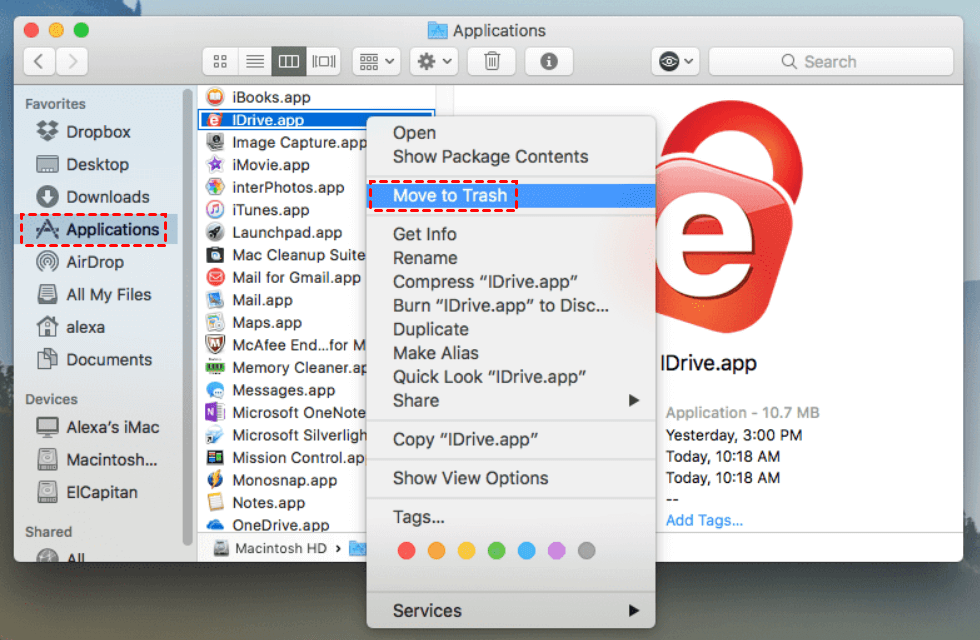Choose Compress "IDrive.app"
Screen dimensions: 980x640
point(511,282)
